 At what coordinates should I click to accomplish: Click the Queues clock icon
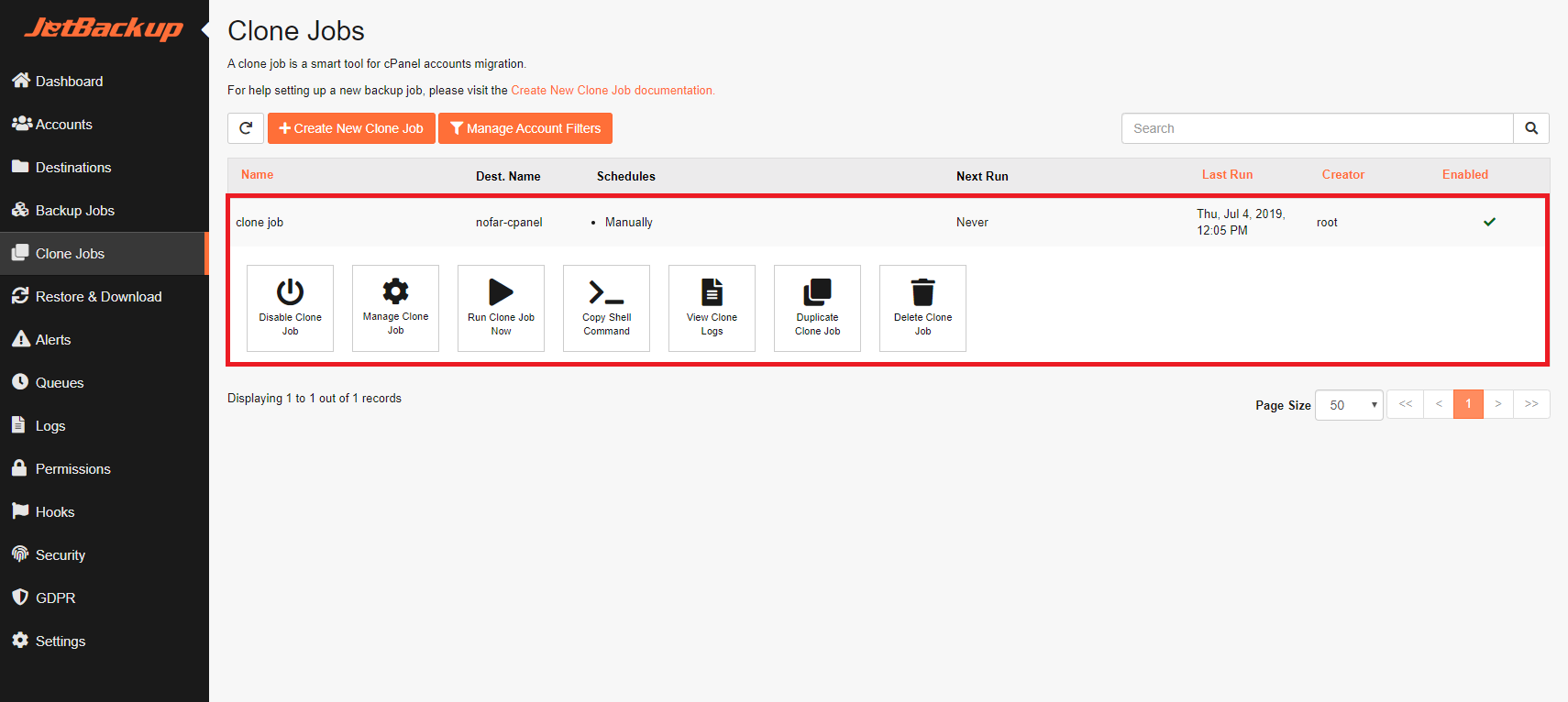(20, 381)
